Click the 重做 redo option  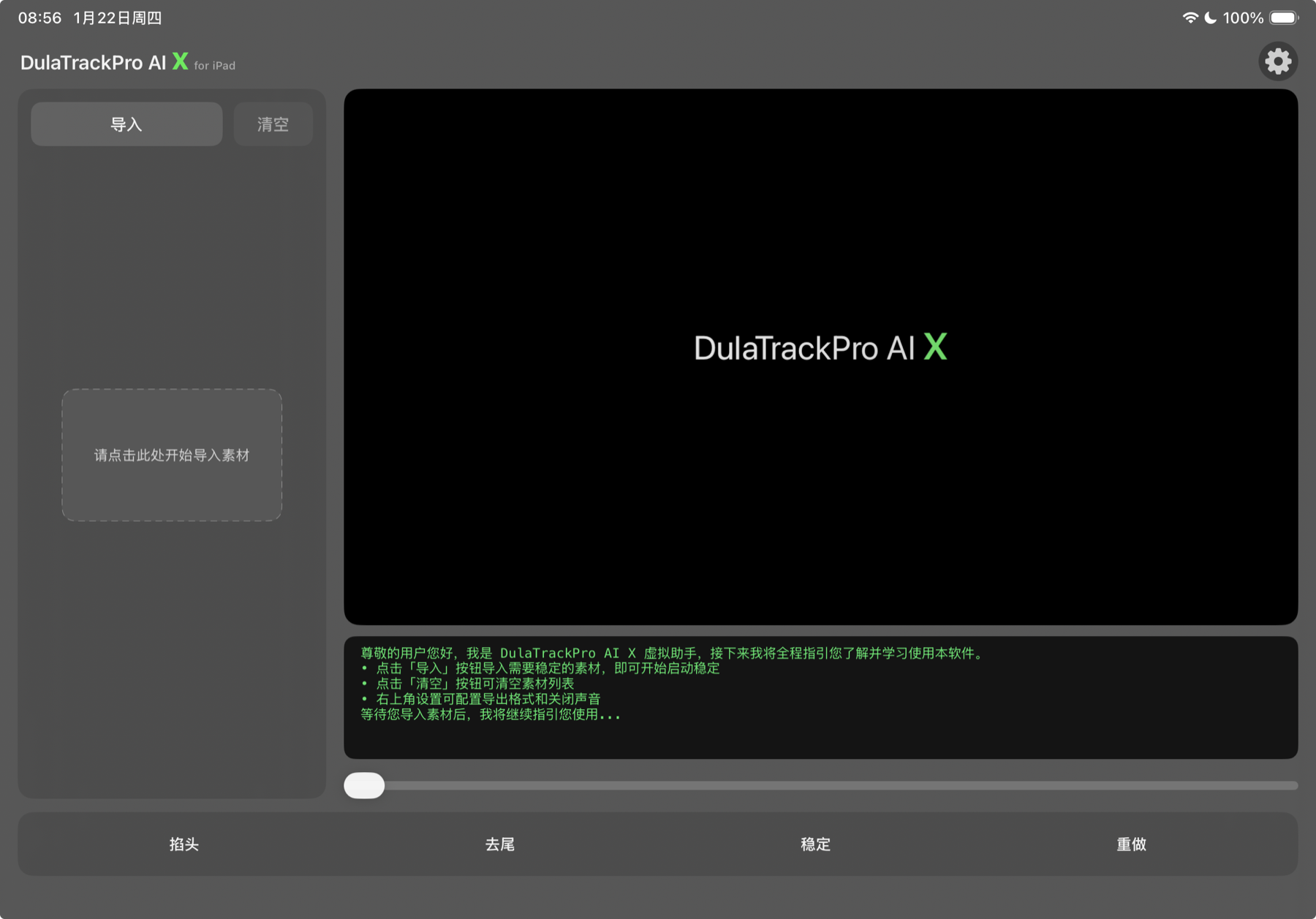pos(1131,844)
